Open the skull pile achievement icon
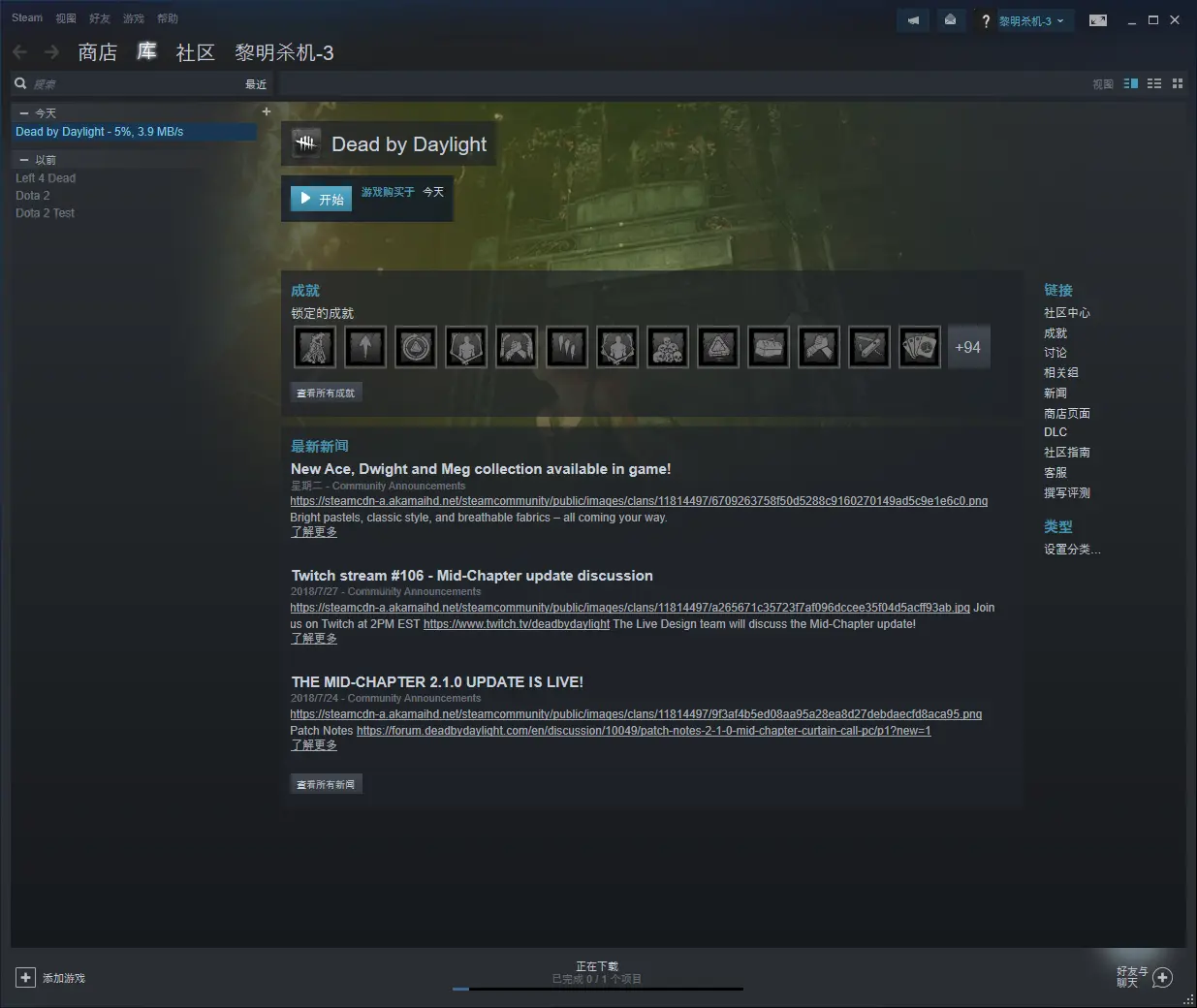The height and width of the screenshot is (1008, 1197). coord(668,347)
